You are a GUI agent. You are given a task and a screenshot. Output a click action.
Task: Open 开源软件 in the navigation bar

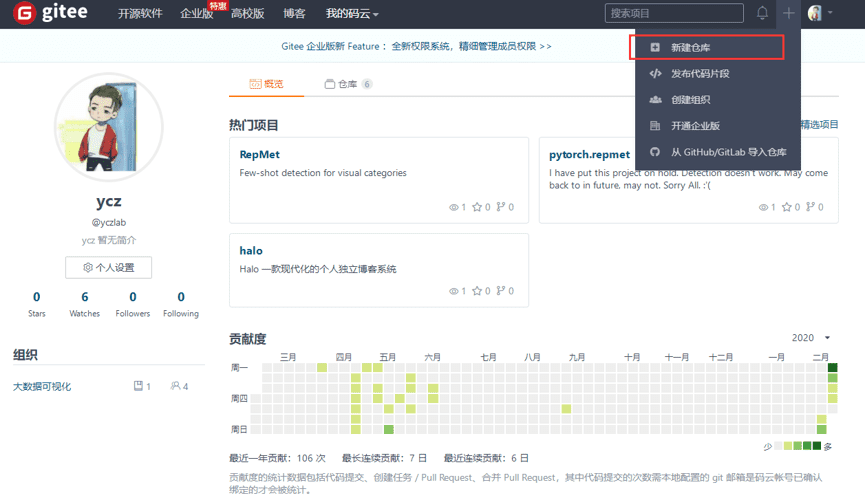coord(140,13)
